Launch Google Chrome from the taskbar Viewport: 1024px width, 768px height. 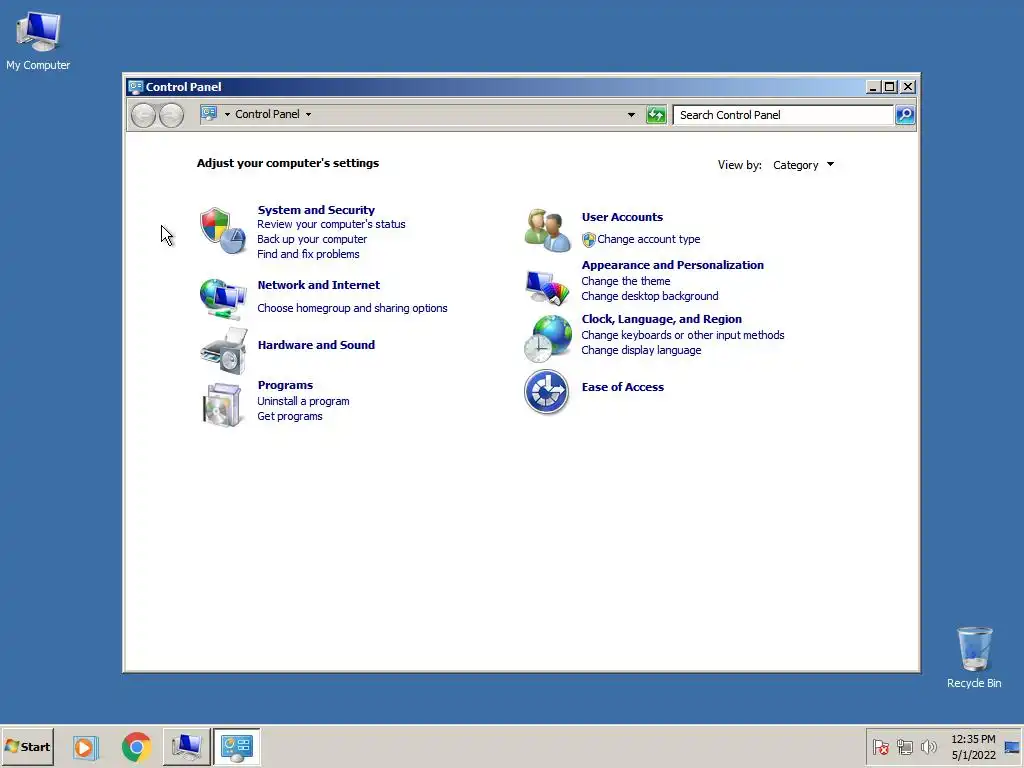(136, 747)
